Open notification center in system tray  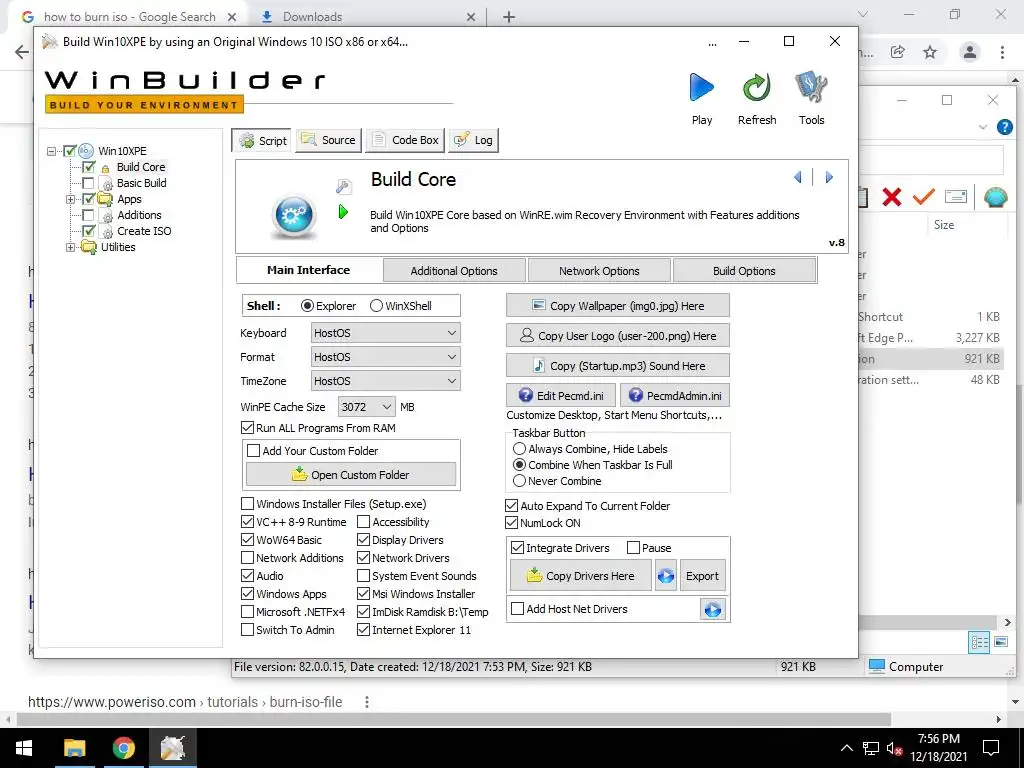(x=991, y=748)
